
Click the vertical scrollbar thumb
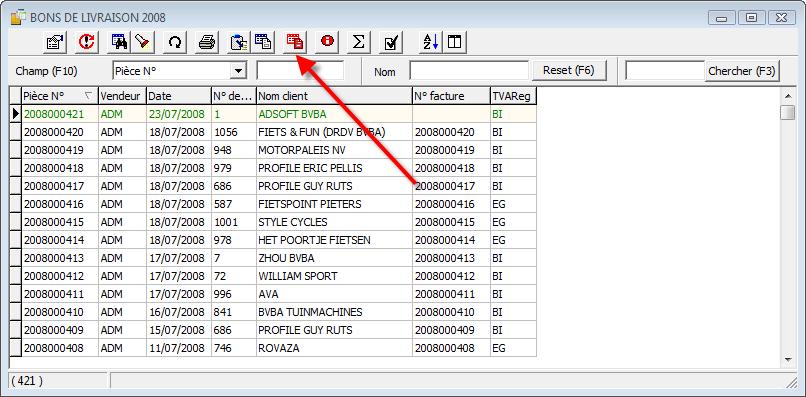point(787,113)
